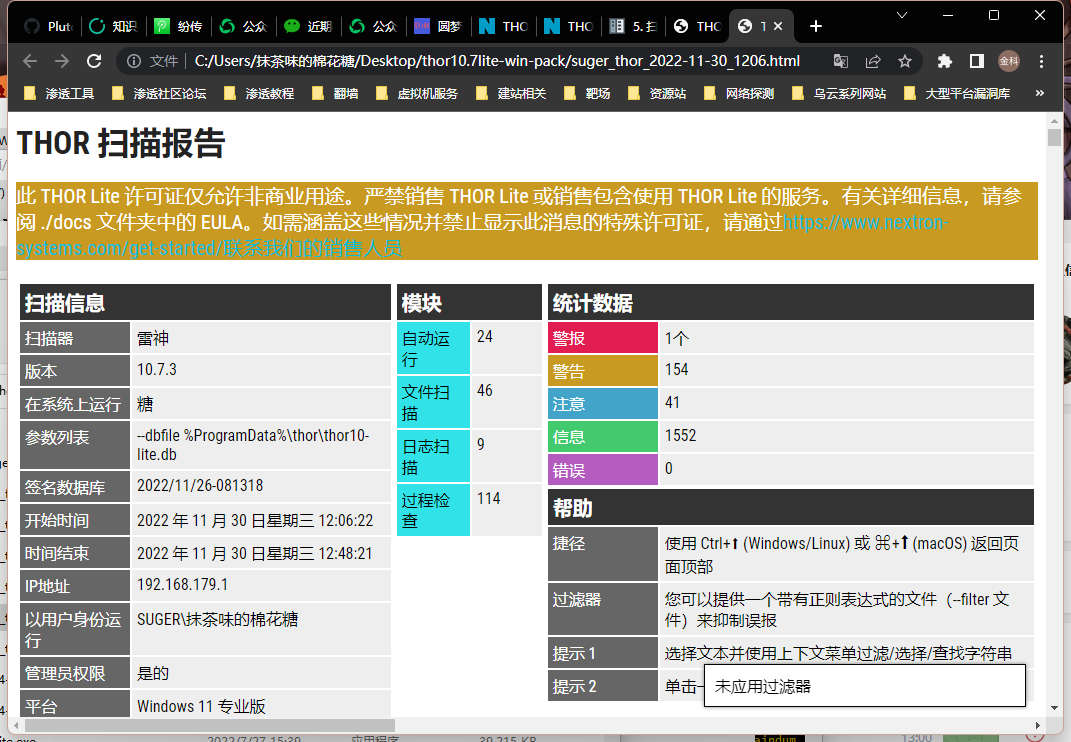
Task: Click the 警报 red statistic label
Action: (x=602, y=338)
